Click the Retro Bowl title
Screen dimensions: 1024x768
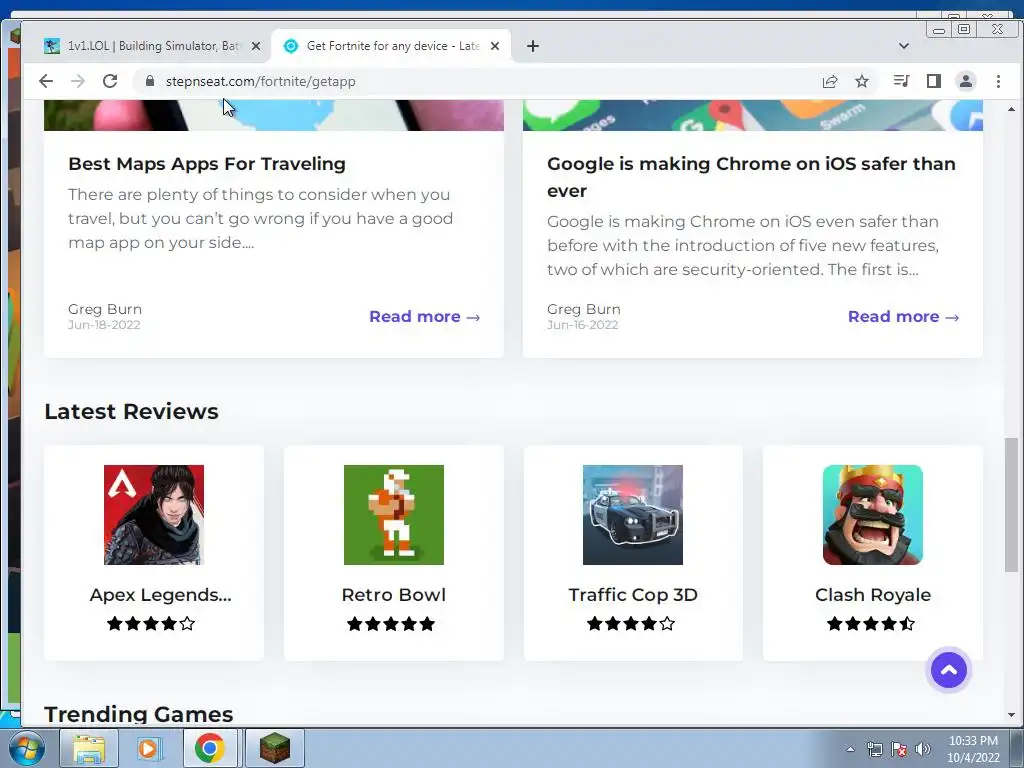[394, 594]
